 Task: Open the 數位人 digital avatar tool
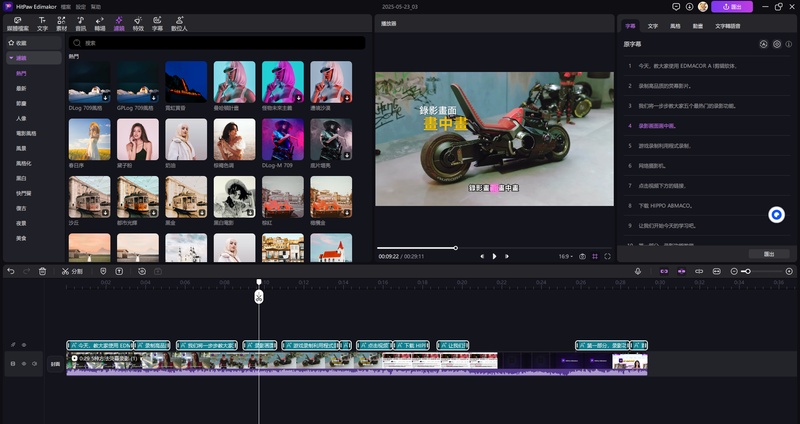(x=179, y=24)
